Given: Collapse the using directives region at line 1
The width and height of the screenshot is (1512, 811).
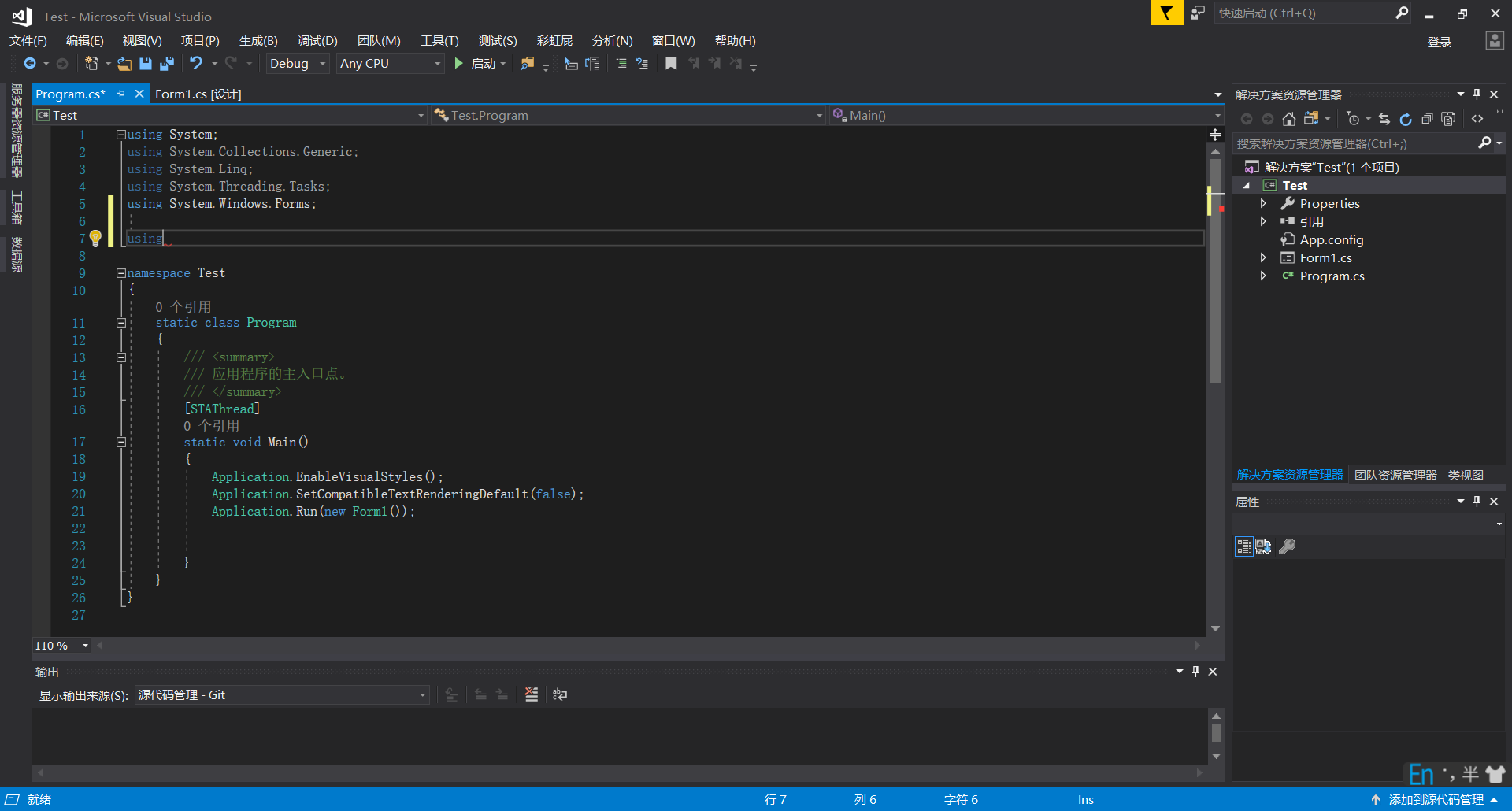Looking at the screenshot, I should [121, 135].
